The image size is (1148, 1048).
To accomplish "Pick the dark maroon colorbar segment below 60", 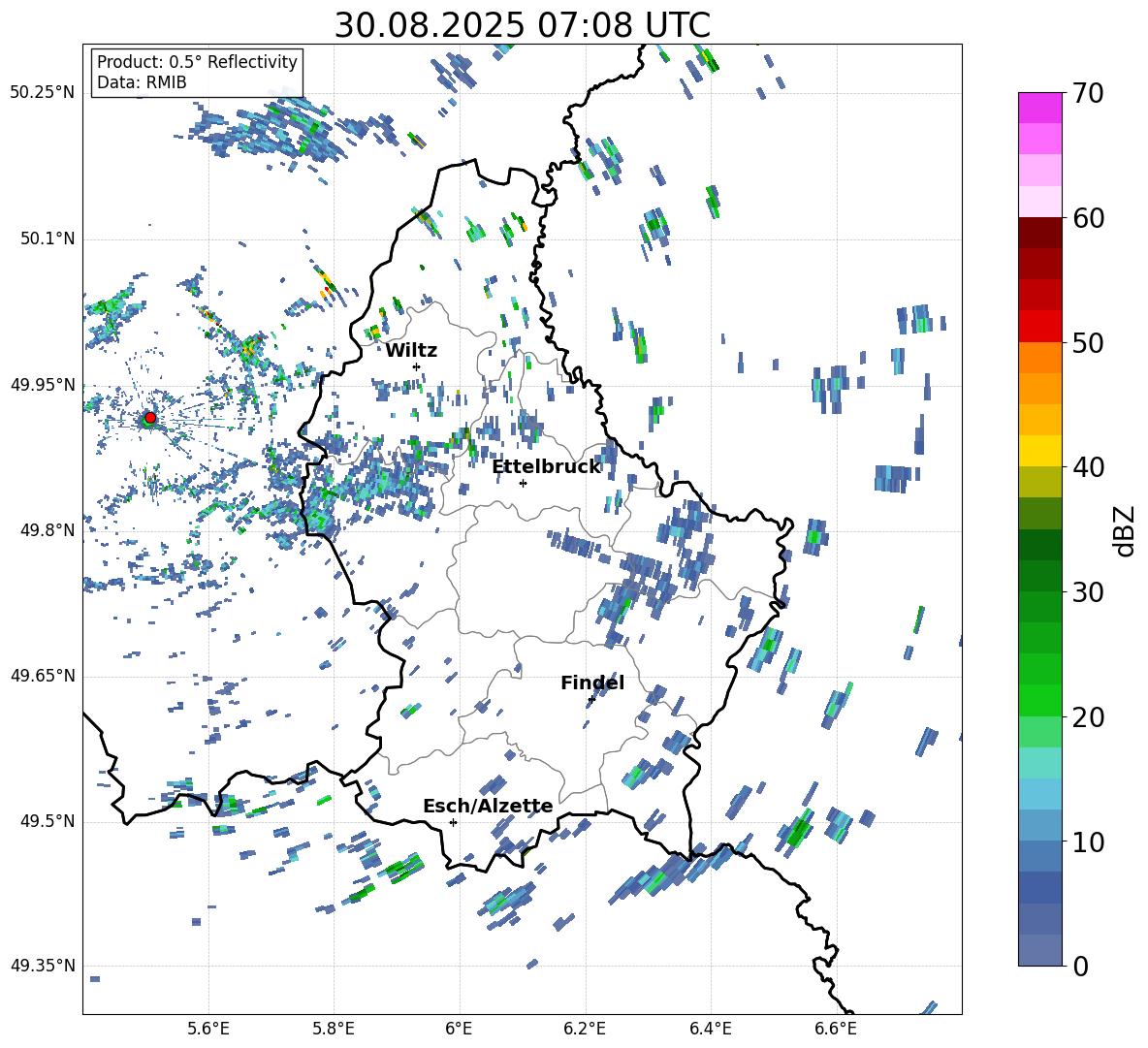I will [x=1039, y=233].
